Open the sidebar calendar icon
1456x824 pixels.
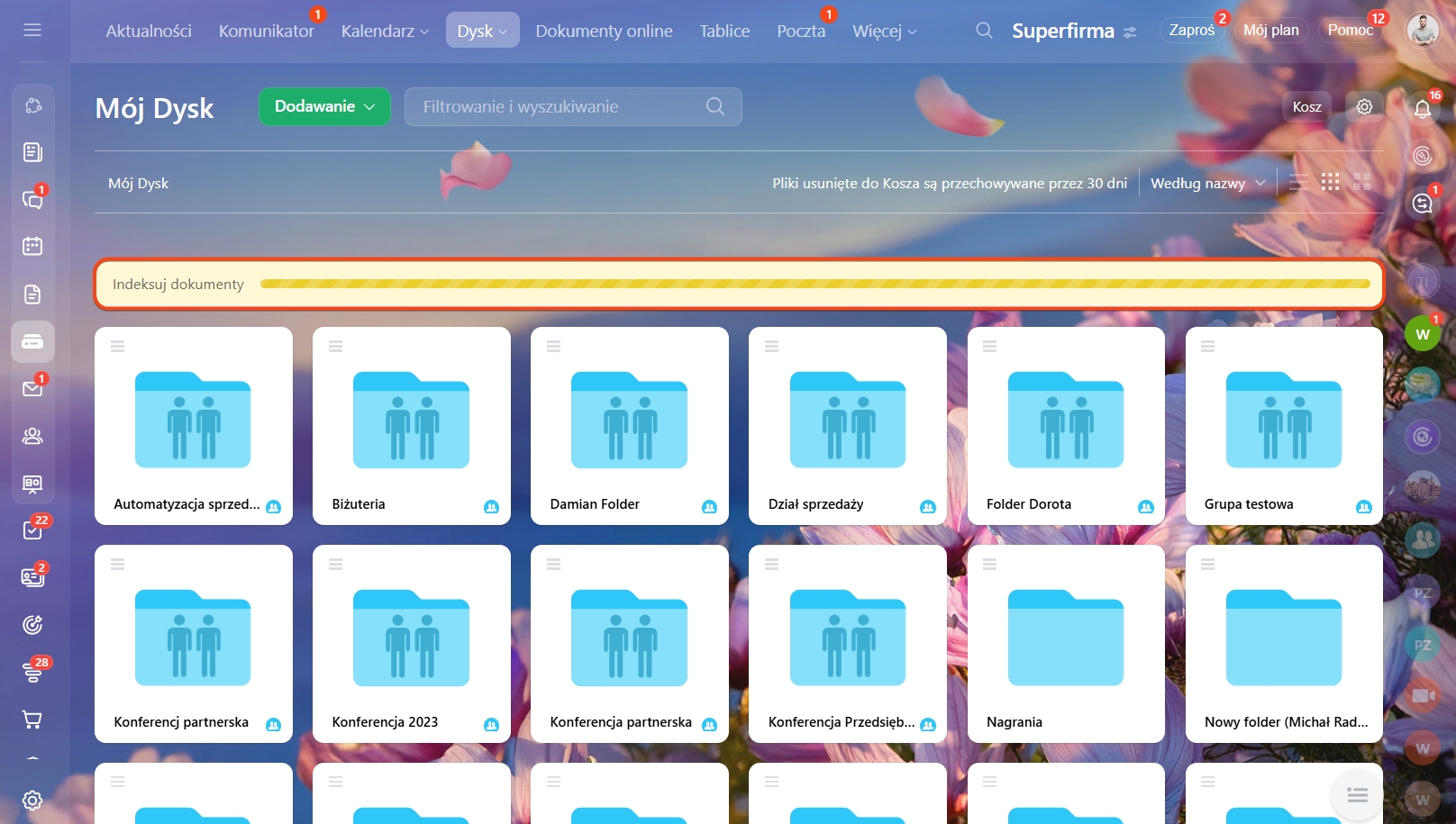coord(32,246)
